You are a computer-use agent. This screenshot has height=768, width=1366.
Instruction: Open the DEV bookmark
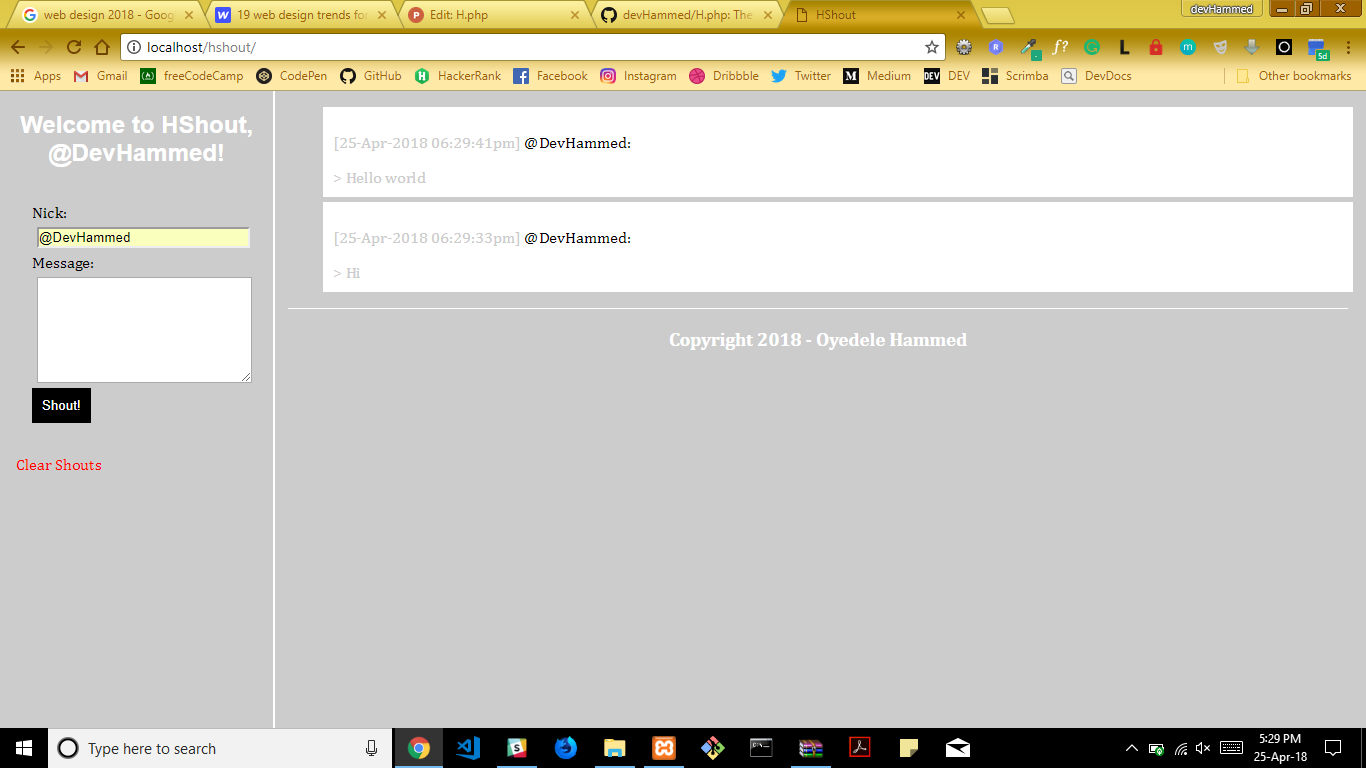947,76
